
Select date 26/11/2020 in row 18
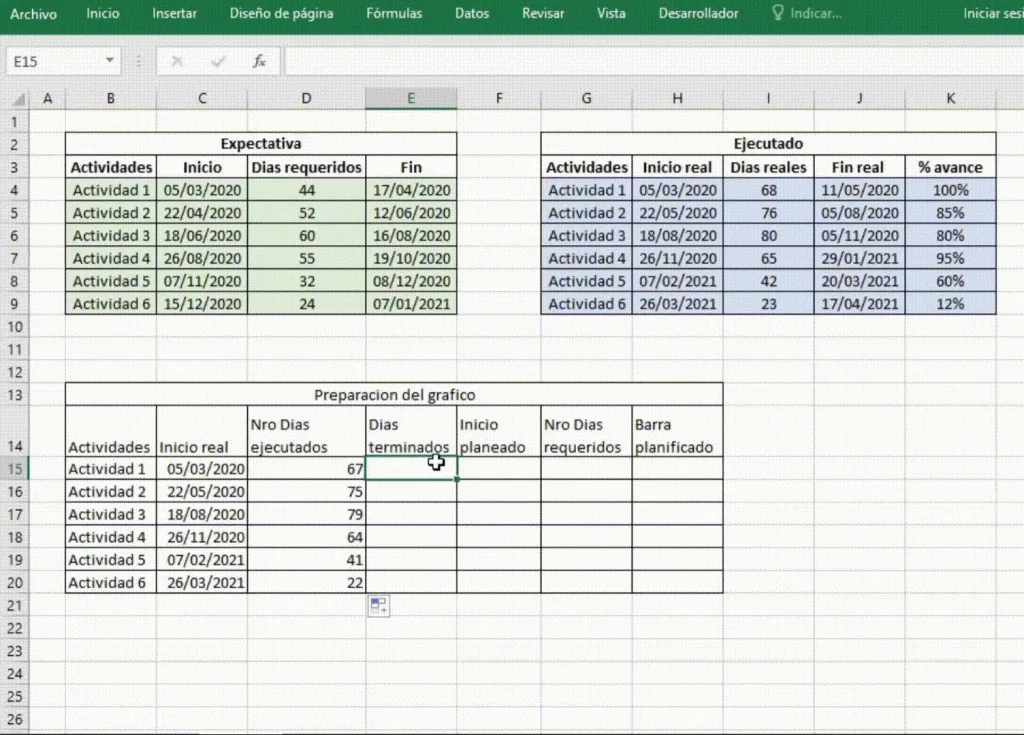[x=202, y=537]
